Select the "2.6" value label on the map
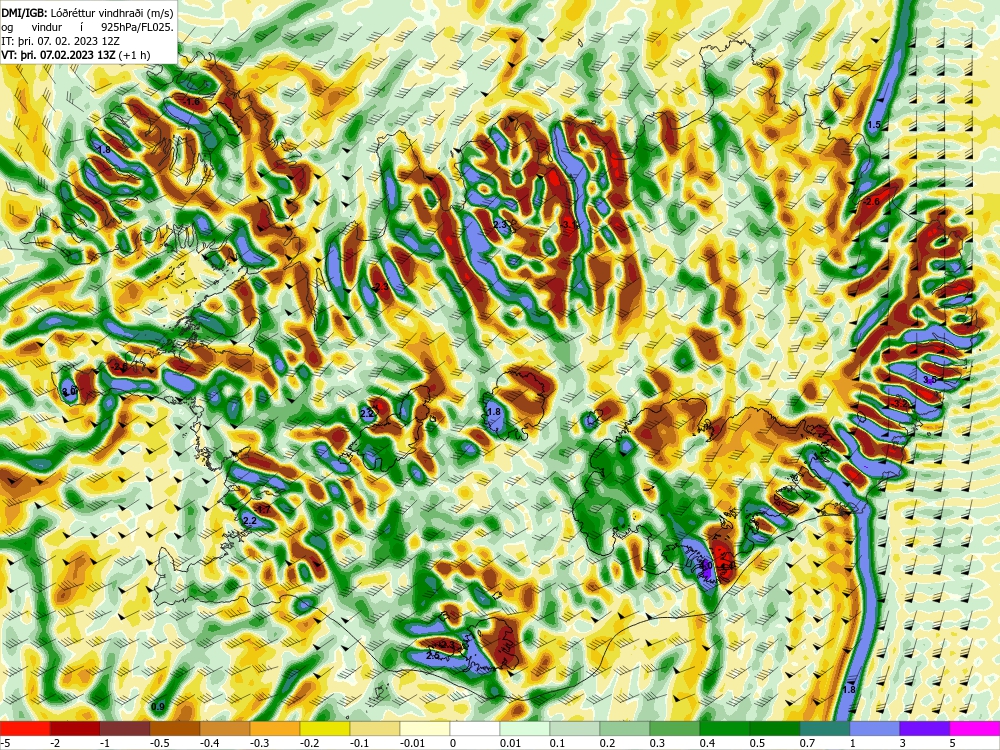The width and height of the screenshot is (1000, 750). point(873,202)
